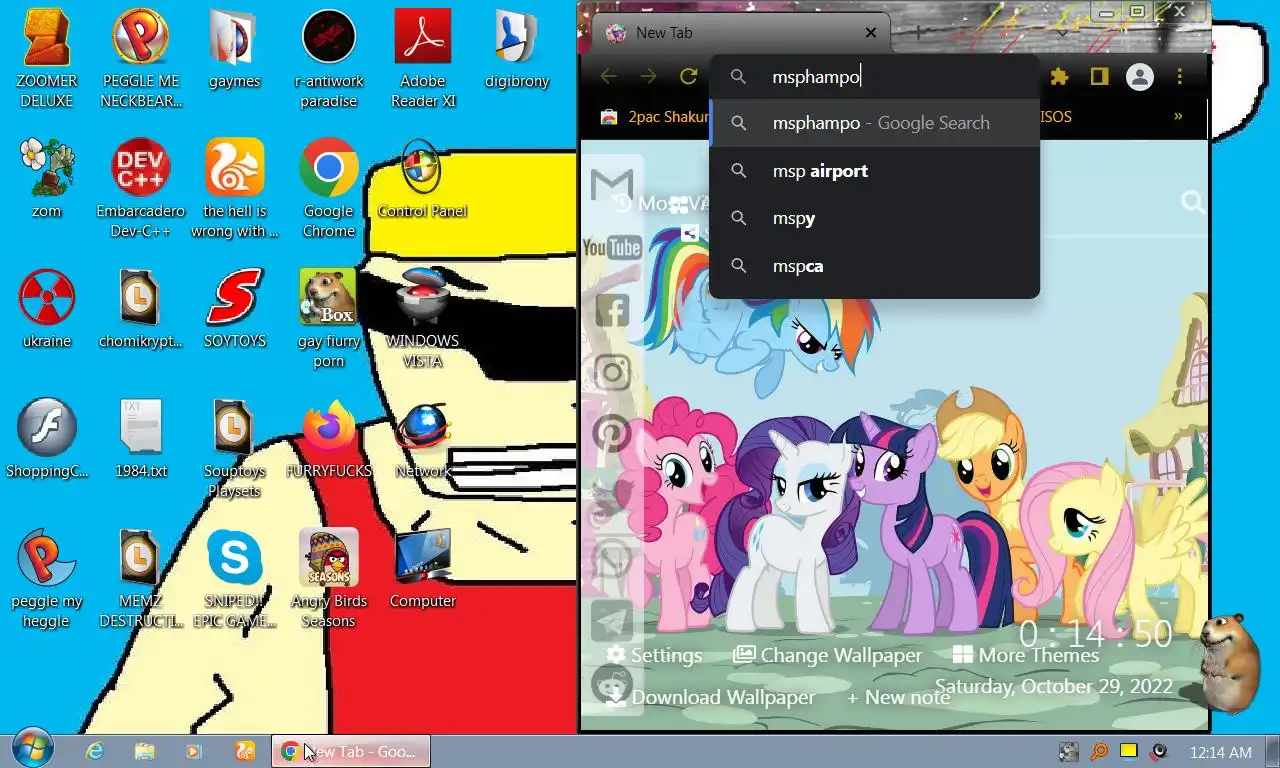The image size is (1280, 768).
Task: Select the zom desktop icon
Action: [x=47, y=179]
